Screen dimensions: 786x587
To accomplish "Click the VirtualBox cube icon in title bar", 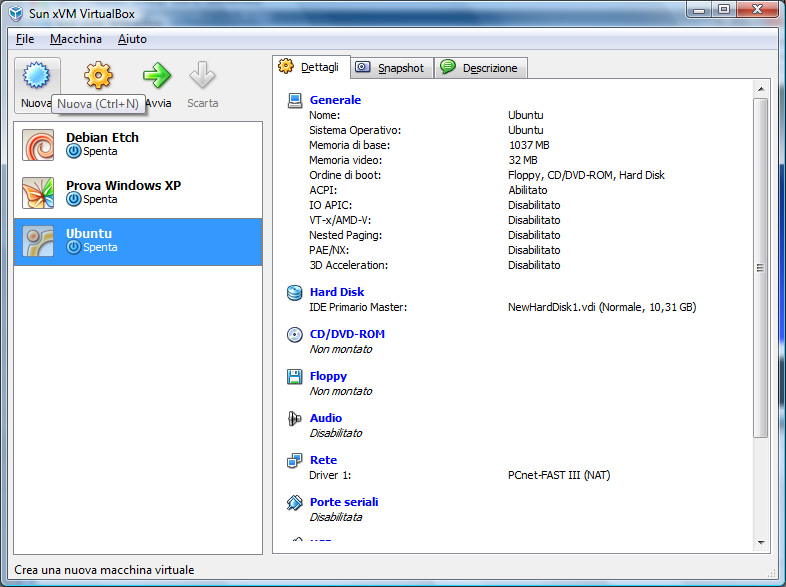I will click(16, 14).
